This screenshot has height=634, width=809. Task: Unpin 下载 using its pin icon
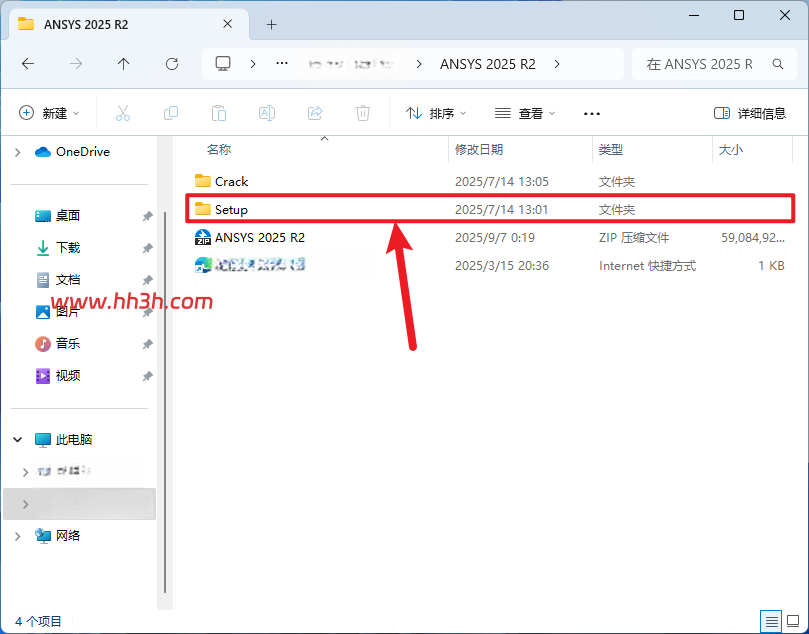coord(148,248)
